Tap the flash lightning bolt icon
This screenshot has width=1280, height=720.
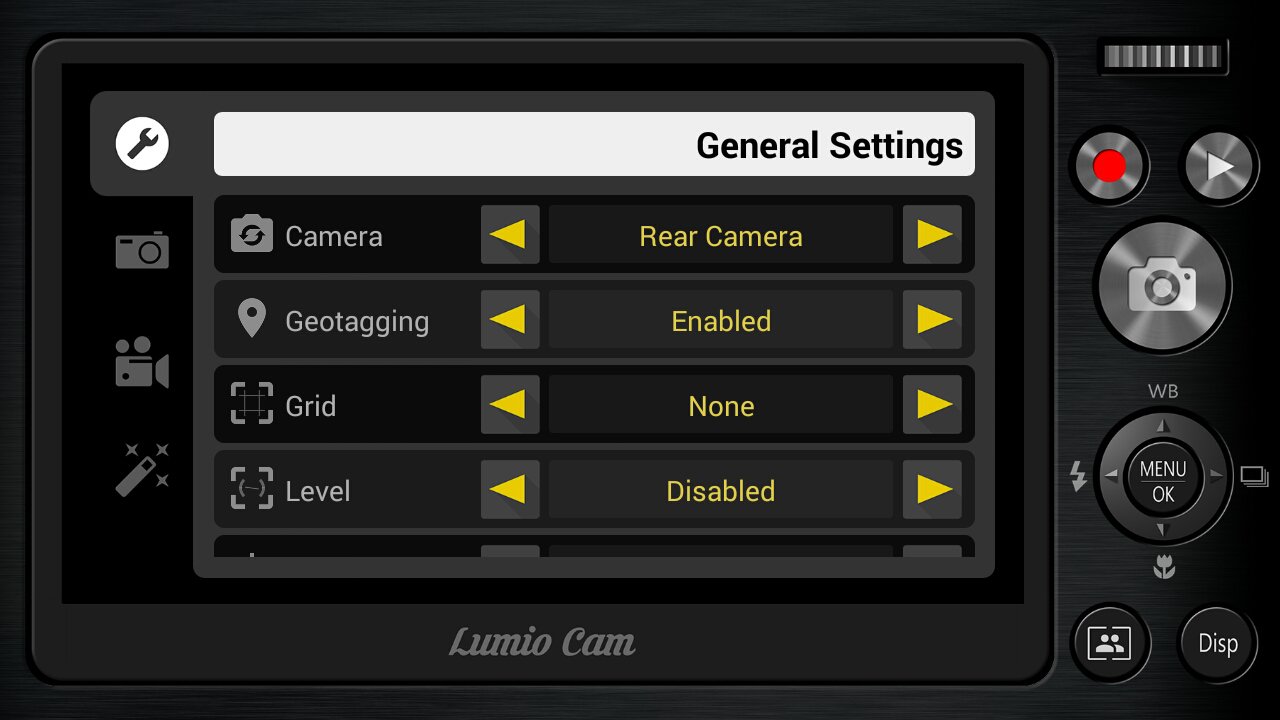(x=1078, y=477)
